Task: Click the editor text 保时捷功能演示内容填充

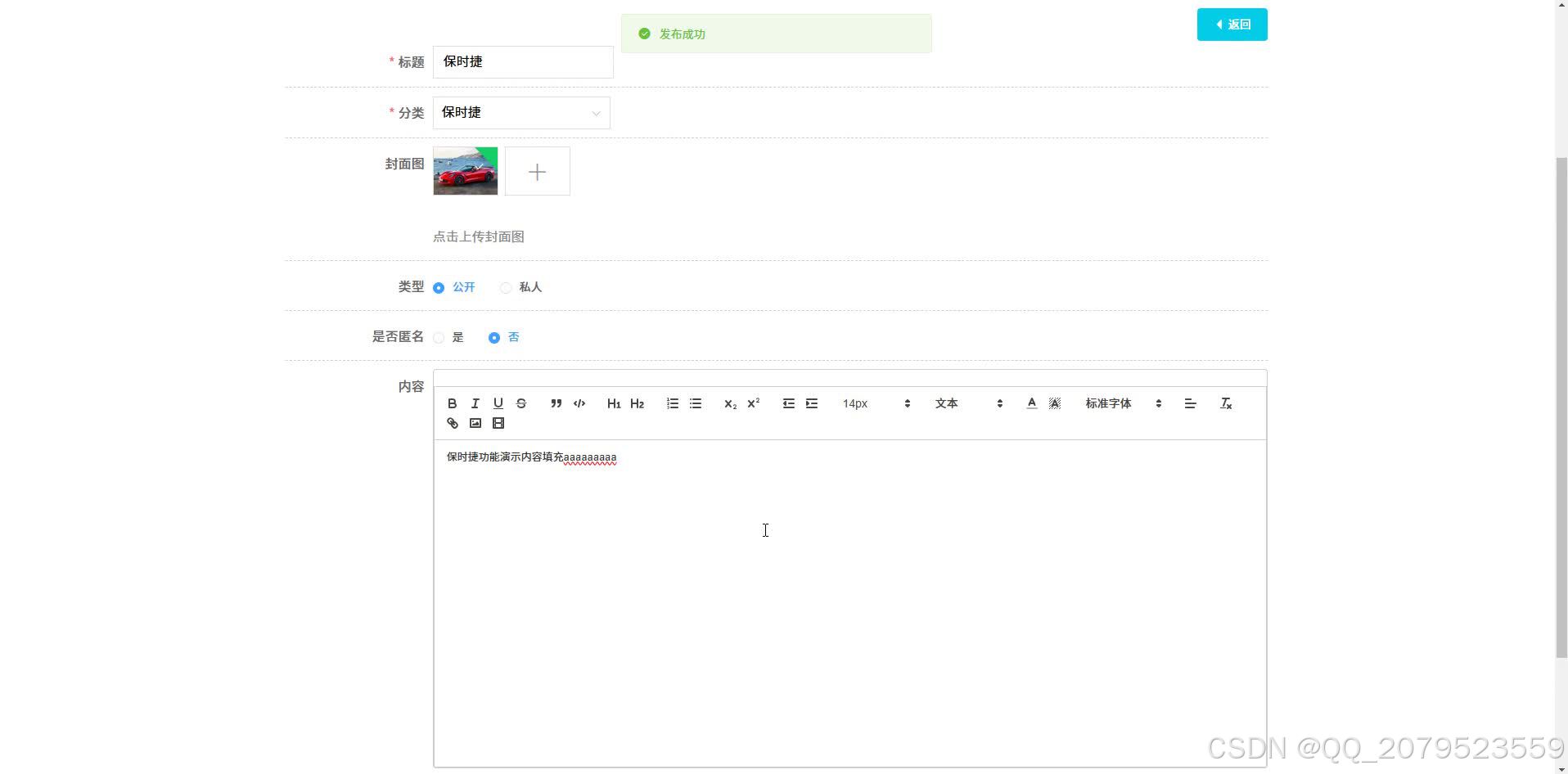Action: pos(505,457)
